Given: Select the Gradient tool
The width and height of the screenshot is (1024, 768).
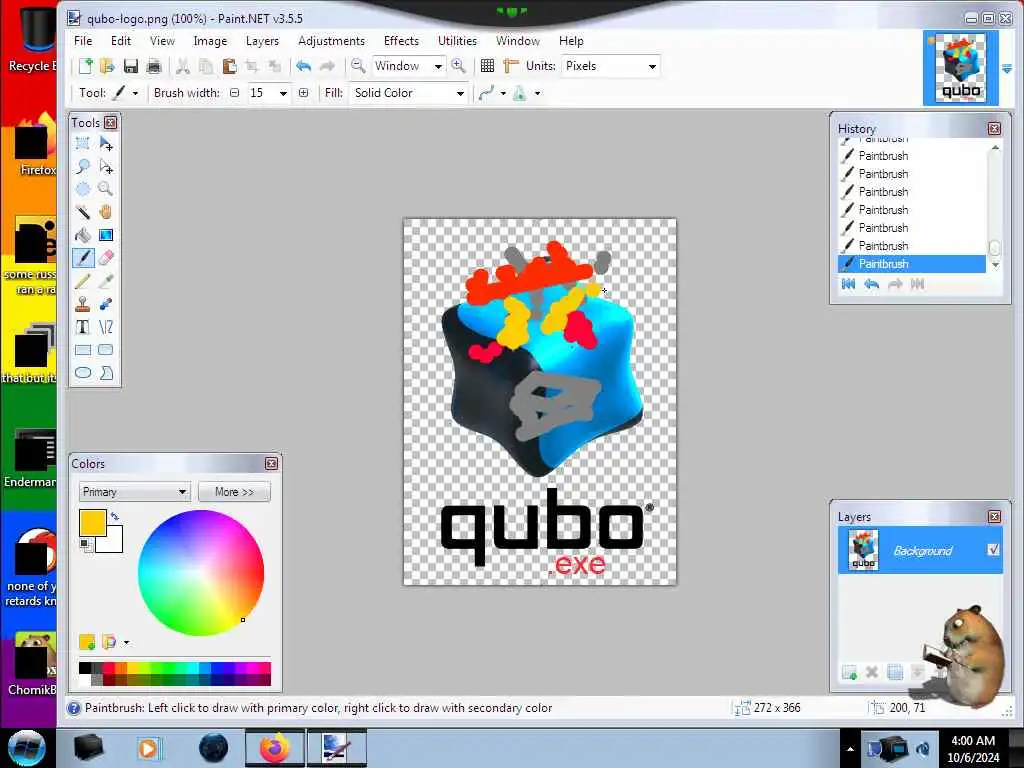Looking at the screenshot, I should (x=106, y=235).
